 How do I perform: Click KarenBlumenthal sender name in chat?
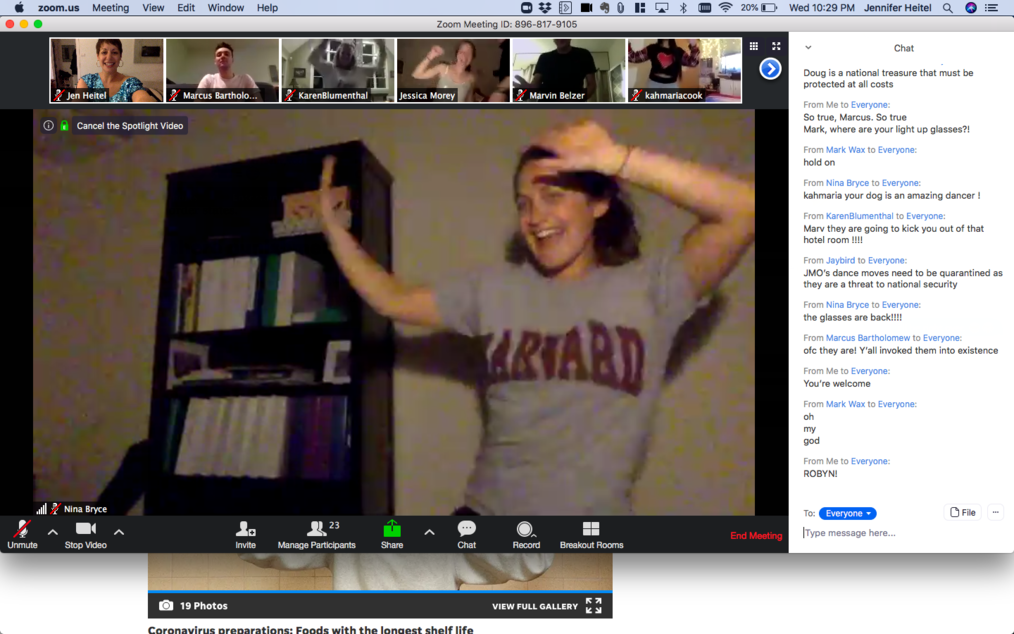tap(859, 216)
